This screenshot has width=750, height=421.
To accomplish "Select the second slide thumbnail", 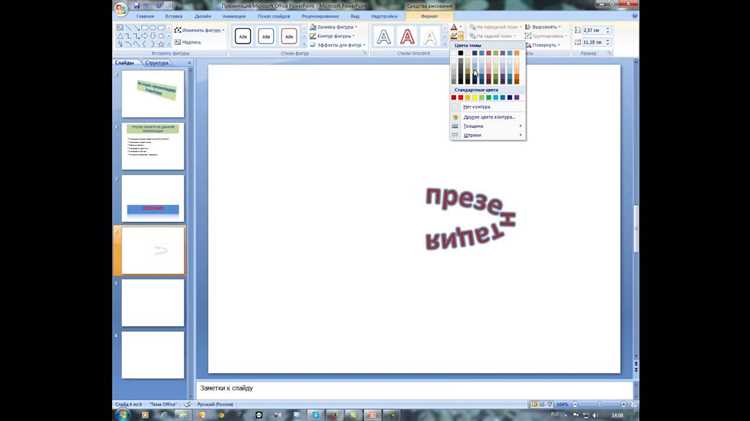I will (x=153, y=146).
